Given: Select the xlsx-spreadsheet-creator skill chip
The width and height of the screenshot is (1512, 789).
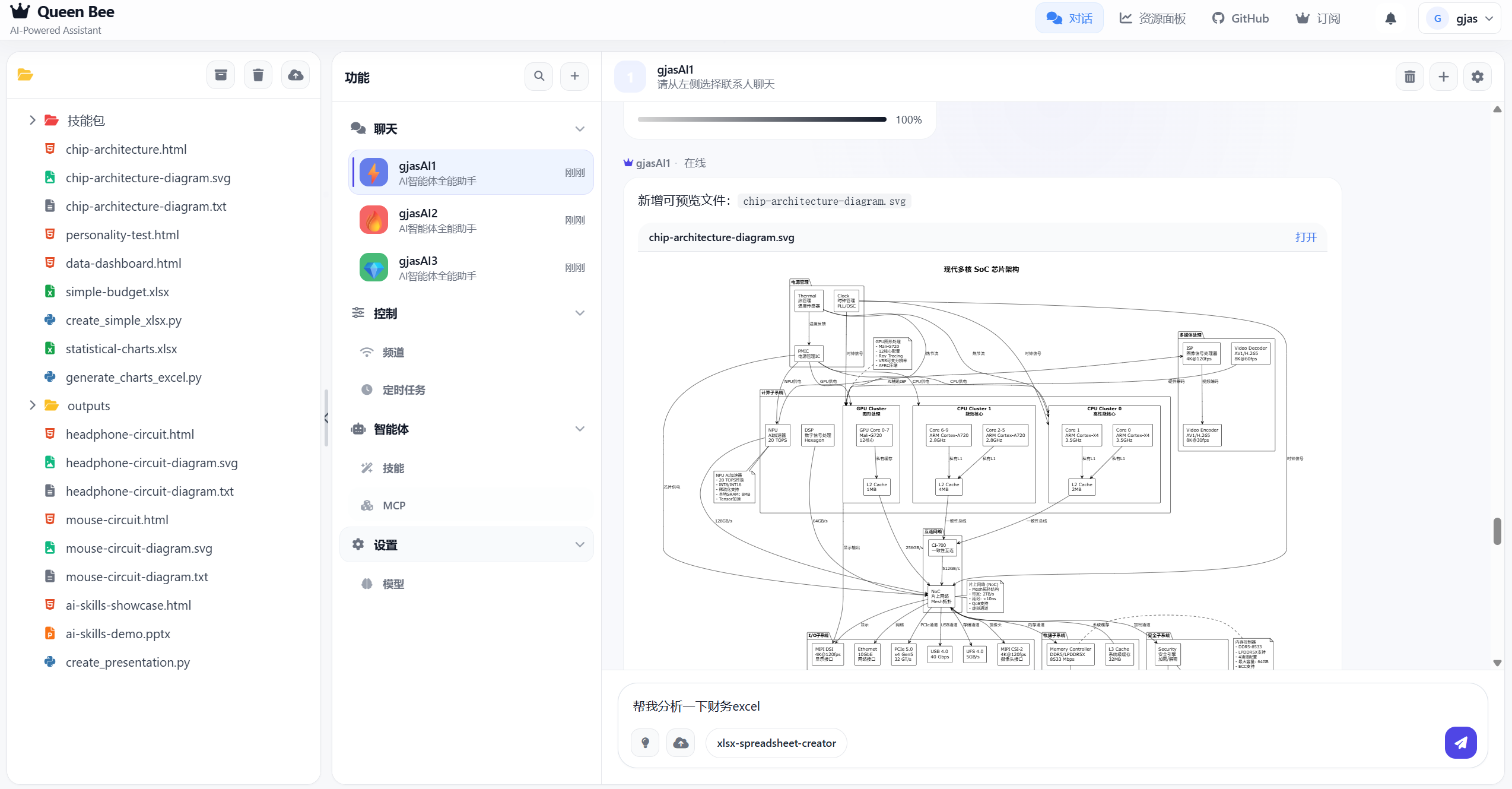Looking at the screenshot, I should 776,743.
